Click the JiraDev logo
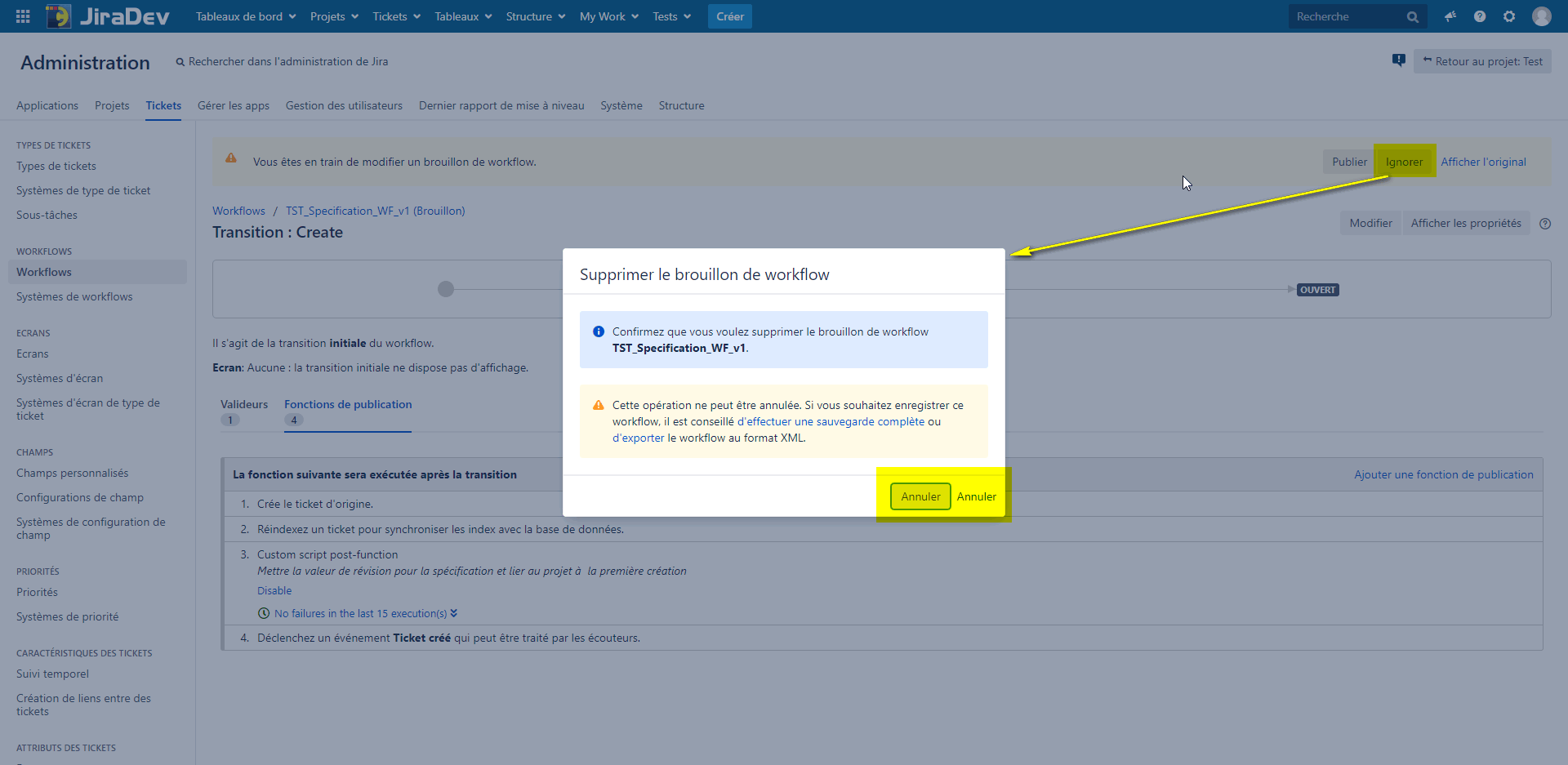Viewport: 1568px width, 765px height. coord(108,16)
